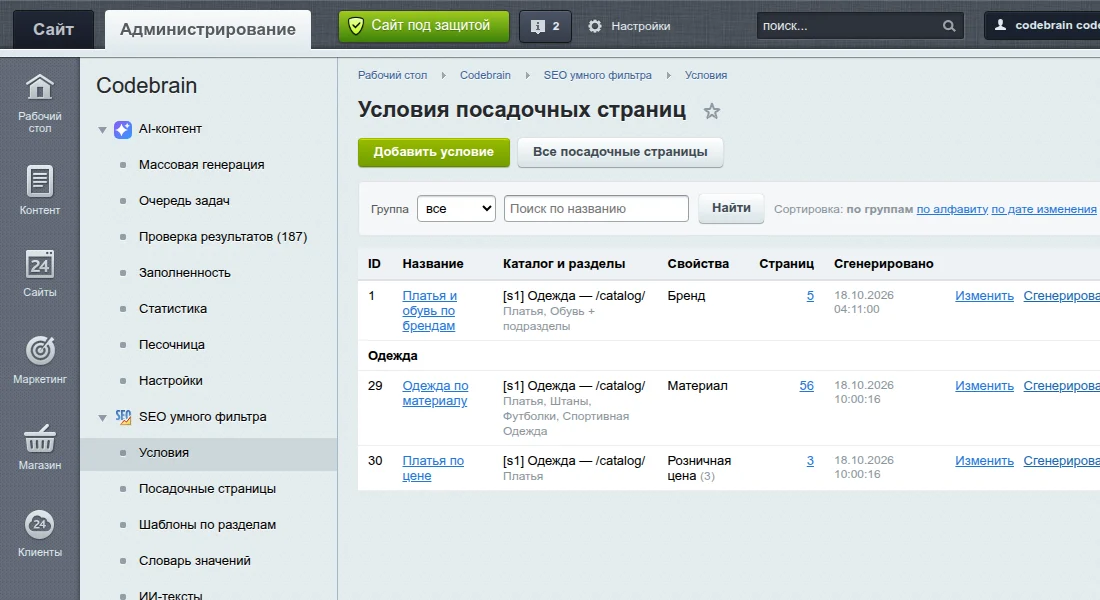
Task: Click the Сайт под защитой button
Action: tap(424, 26)
